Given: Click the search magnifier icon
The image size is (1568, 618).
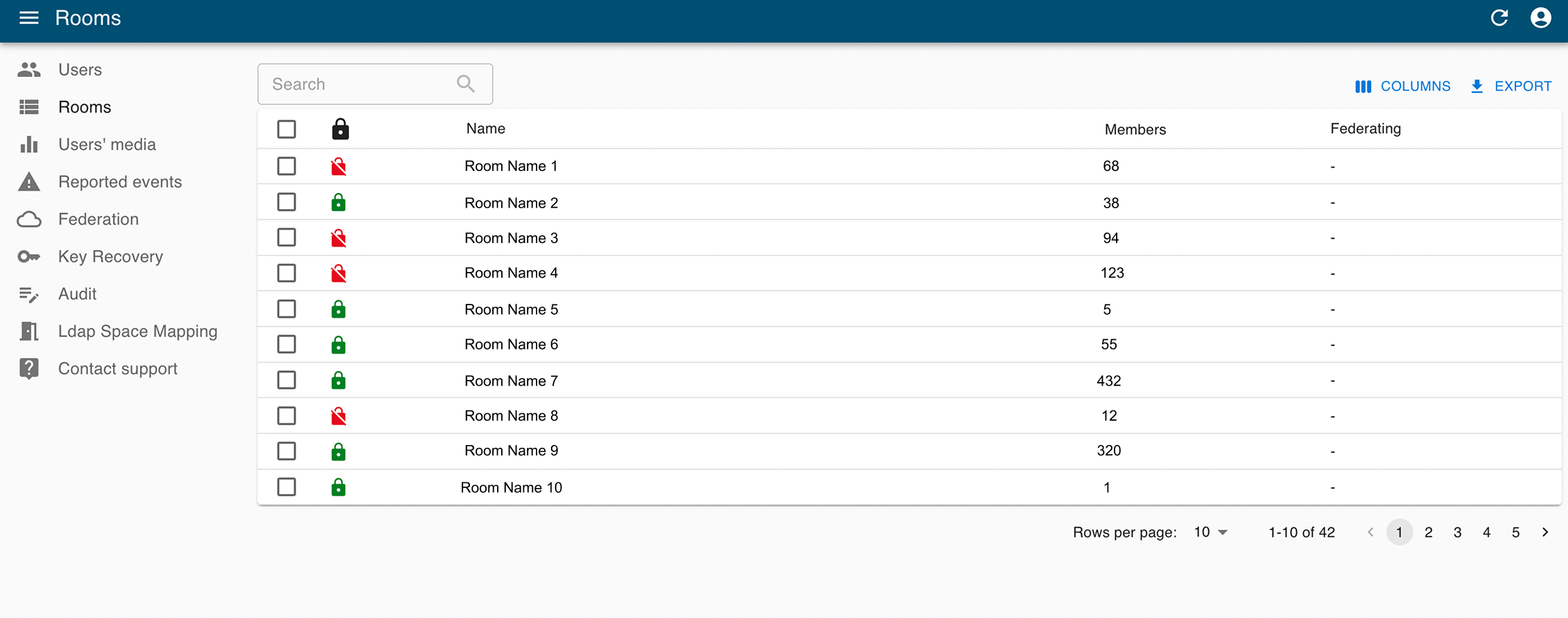Looking at the screenshot, I should pos(466,84).
